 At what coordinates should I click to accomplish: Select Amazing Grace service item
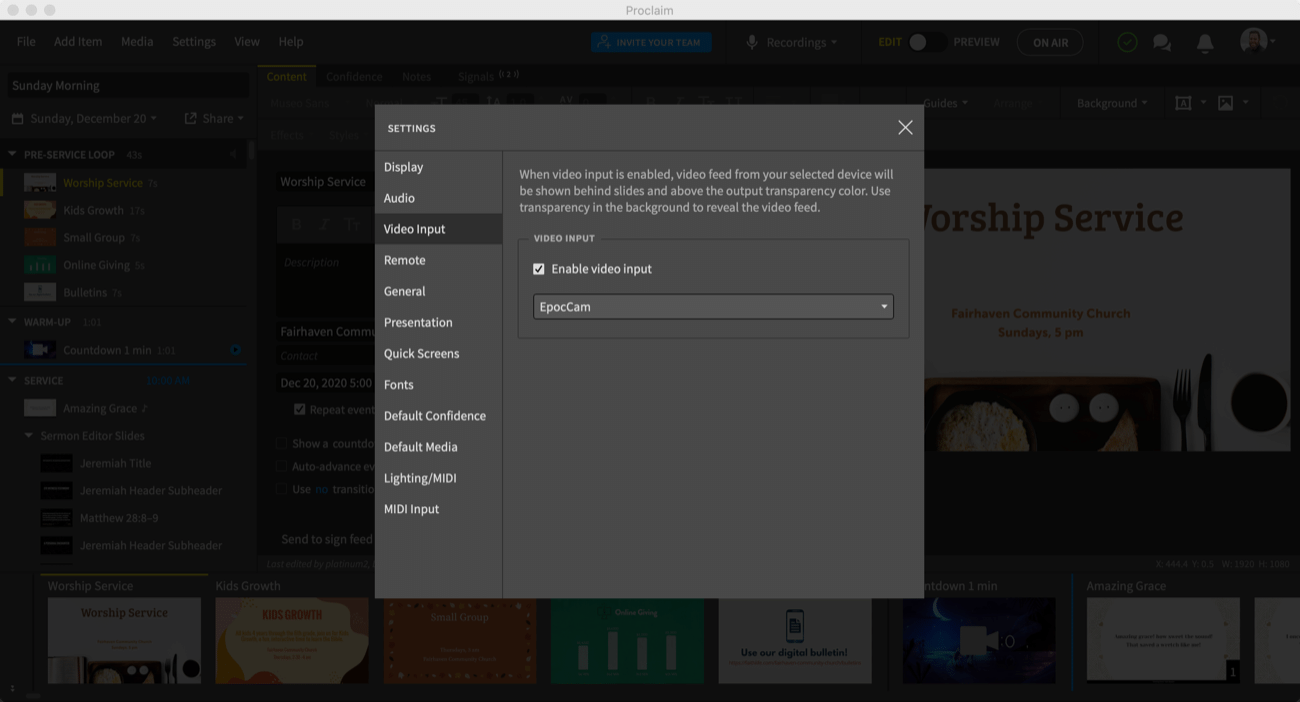pyautogui.click(x=125, y=408)
